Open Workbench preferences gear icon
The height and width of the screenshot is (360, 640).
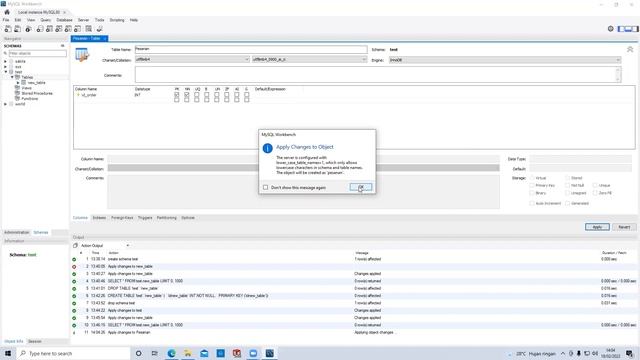(611, 29)
